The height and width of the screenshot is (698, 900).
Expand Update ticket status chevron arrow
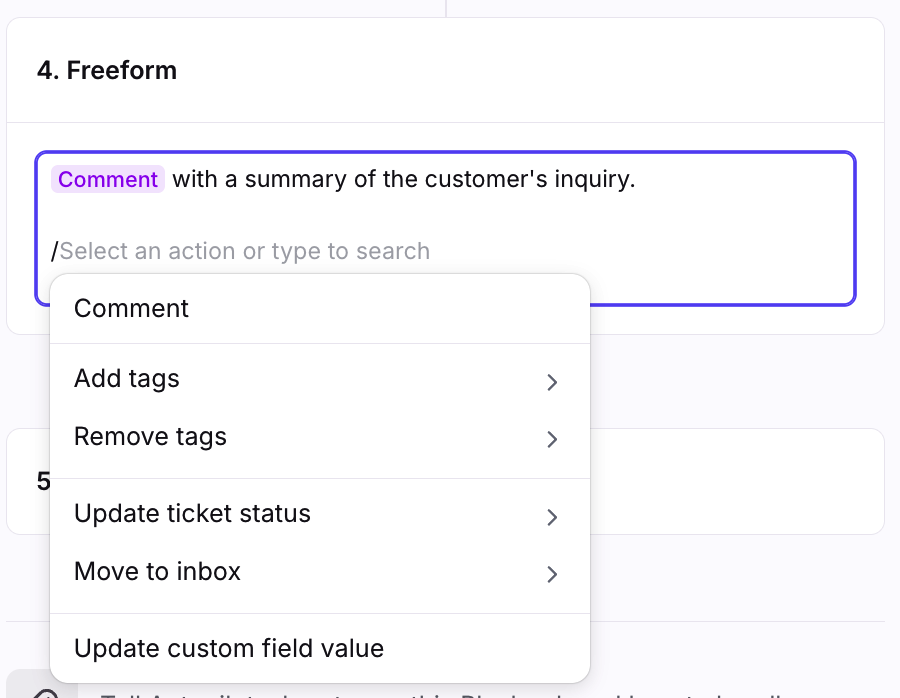pyautogui.click(x=552, y=517)
